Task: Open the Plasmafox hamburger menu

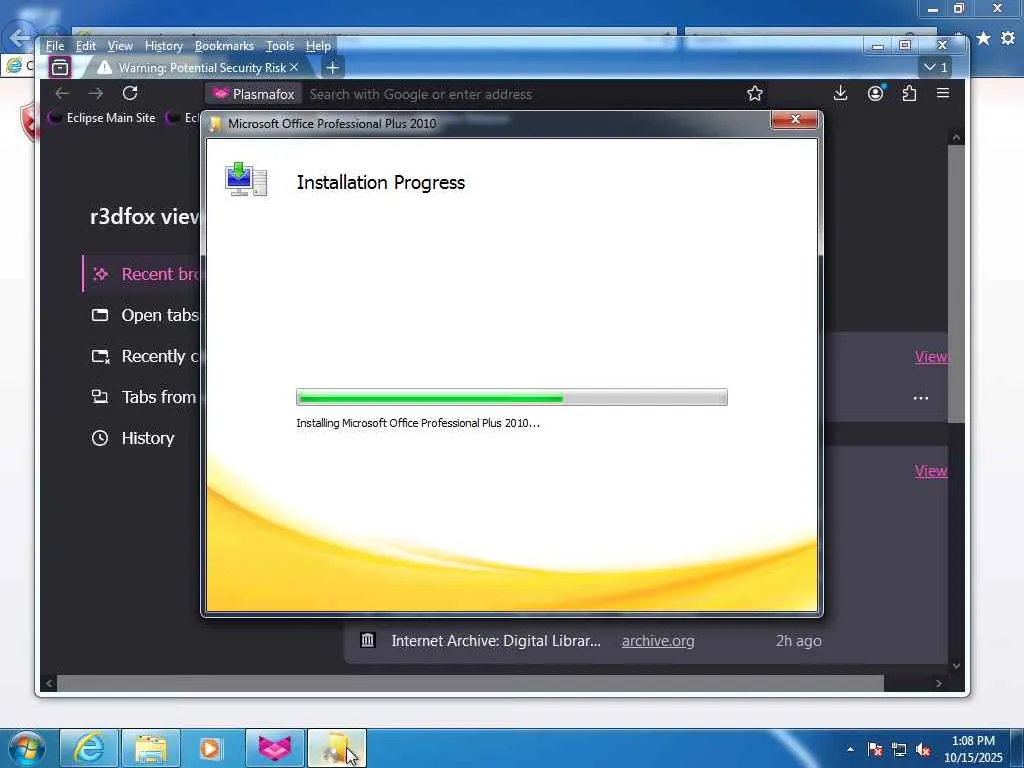Action: tap(943, 93)
